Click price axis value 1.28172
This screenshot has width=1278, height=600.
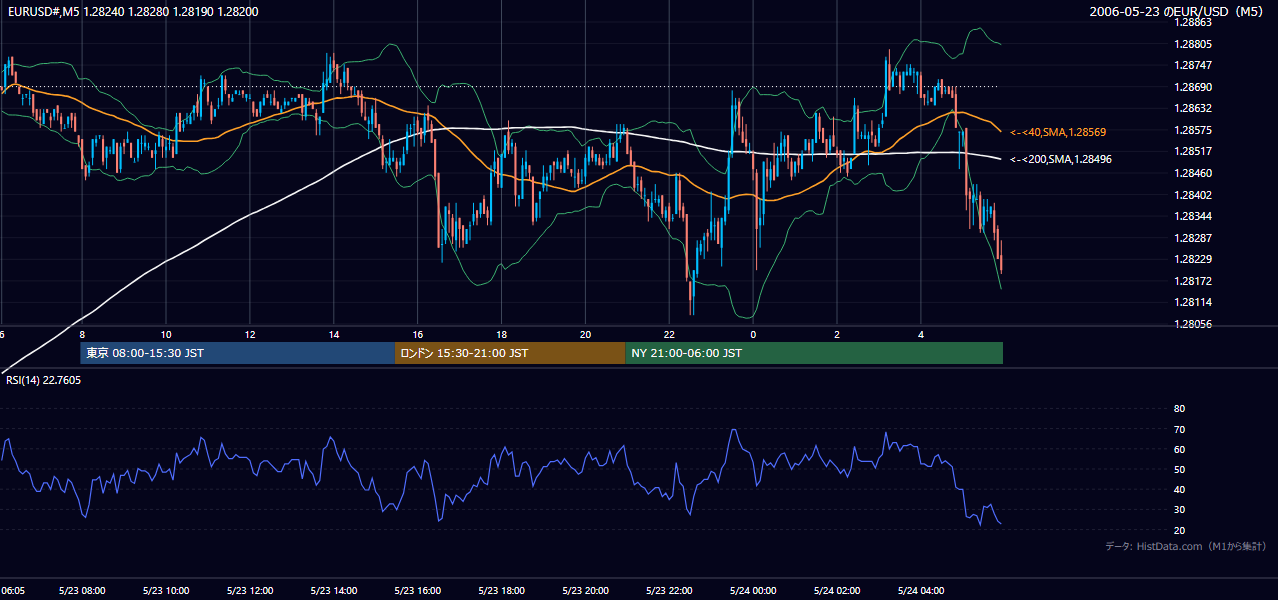[x=1193, y=281]
